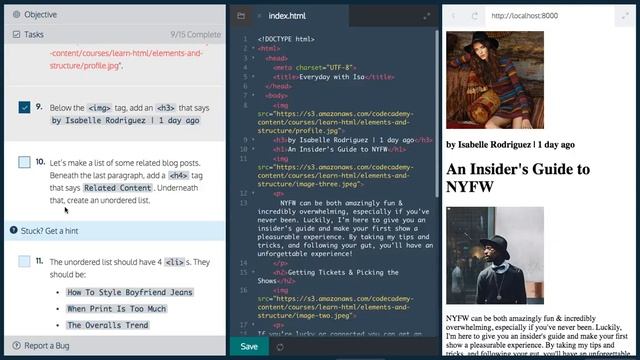Click the DOCTYPE html line in the editor
Image resolution: width=640 pixels, height=360 pixels.
(x=286, y=39)
